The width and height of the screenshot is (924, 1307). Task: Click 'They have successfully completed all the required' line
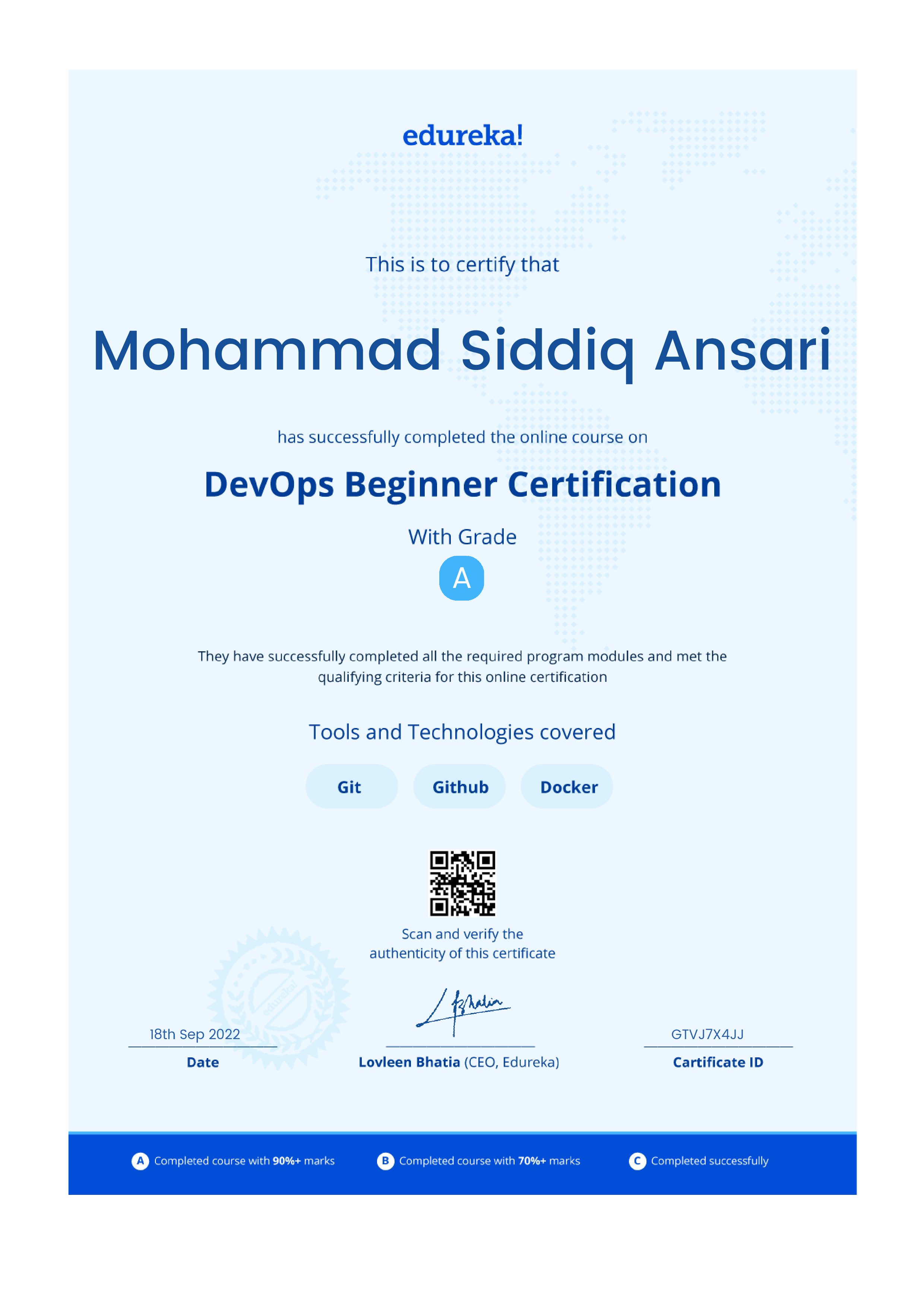[x=462, y=656]
